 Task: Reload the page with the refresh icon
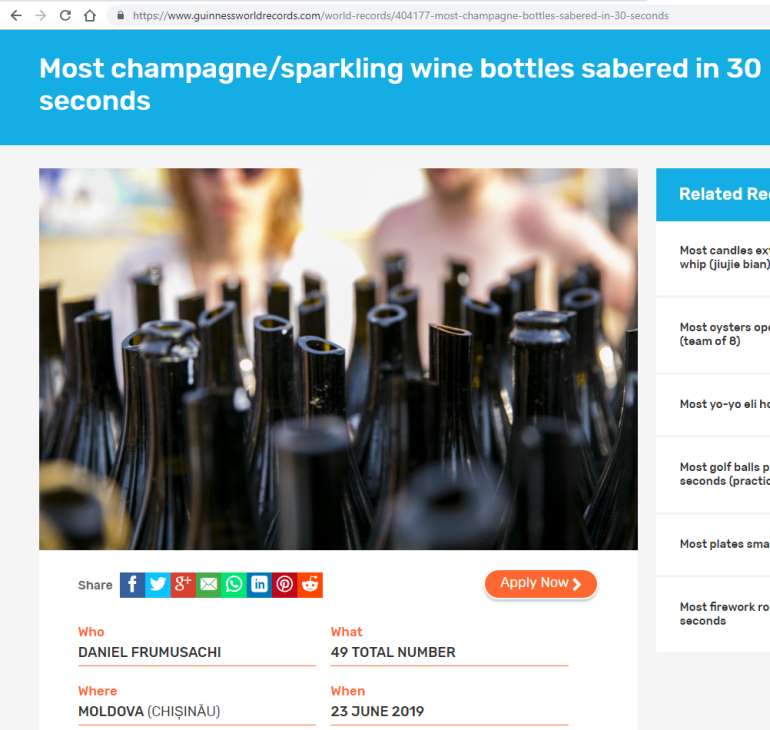click(x=65, y=16)
